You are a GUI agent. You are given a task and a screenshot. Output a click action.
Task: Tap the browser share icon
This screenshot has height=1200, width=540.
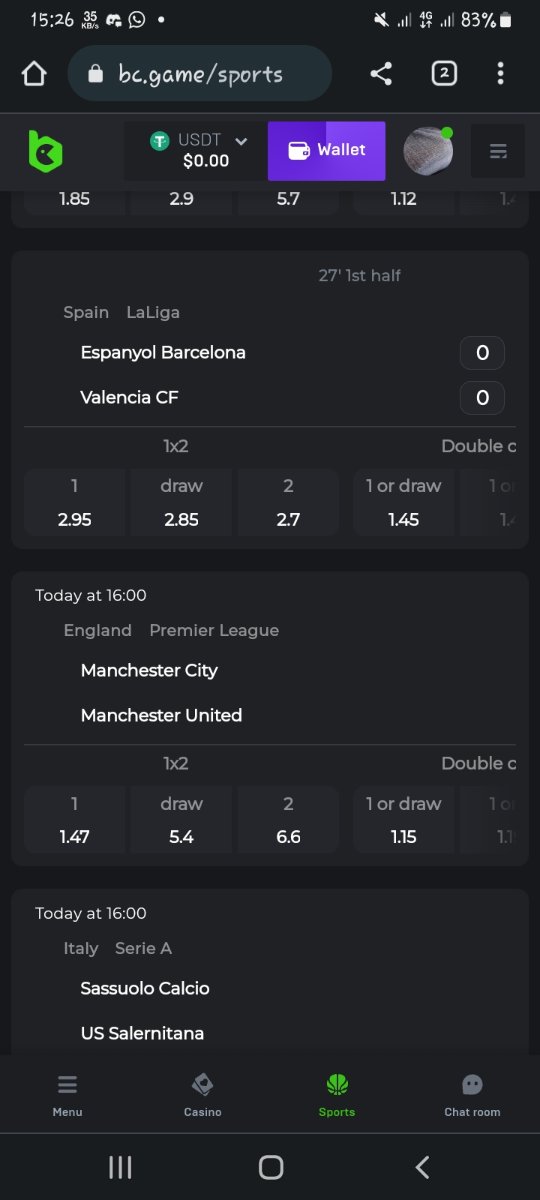(x=381, y=73)
